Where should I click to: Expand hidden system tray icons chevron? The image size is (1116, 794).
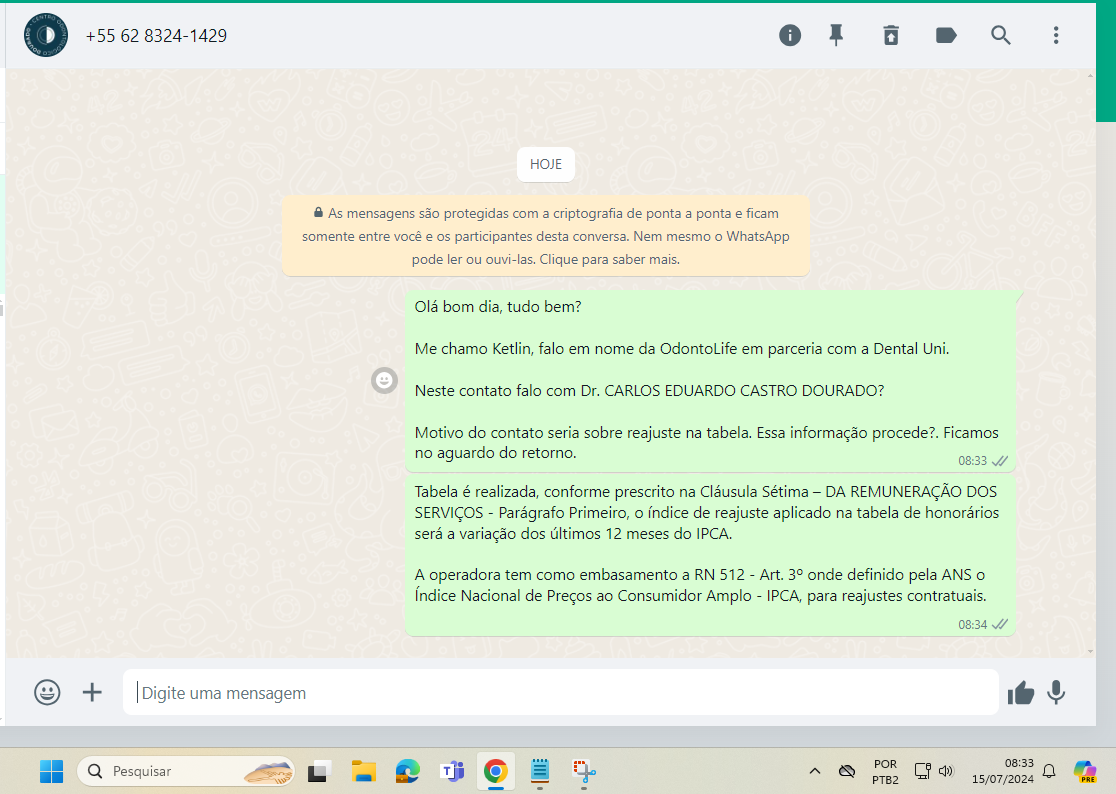[x=815, y=771]
